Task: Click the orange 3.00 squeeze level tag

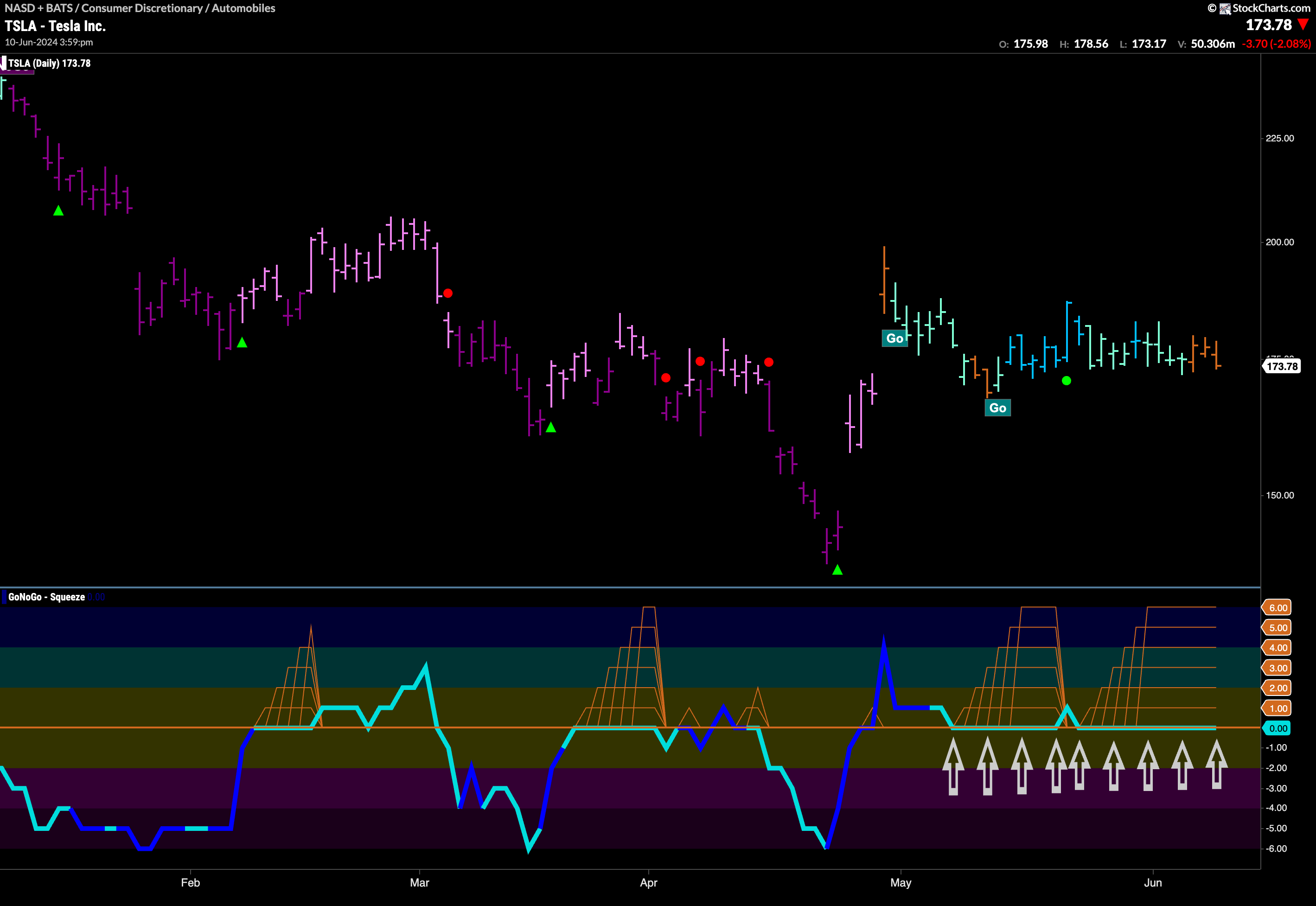Action: click(x=1277, y=668)
